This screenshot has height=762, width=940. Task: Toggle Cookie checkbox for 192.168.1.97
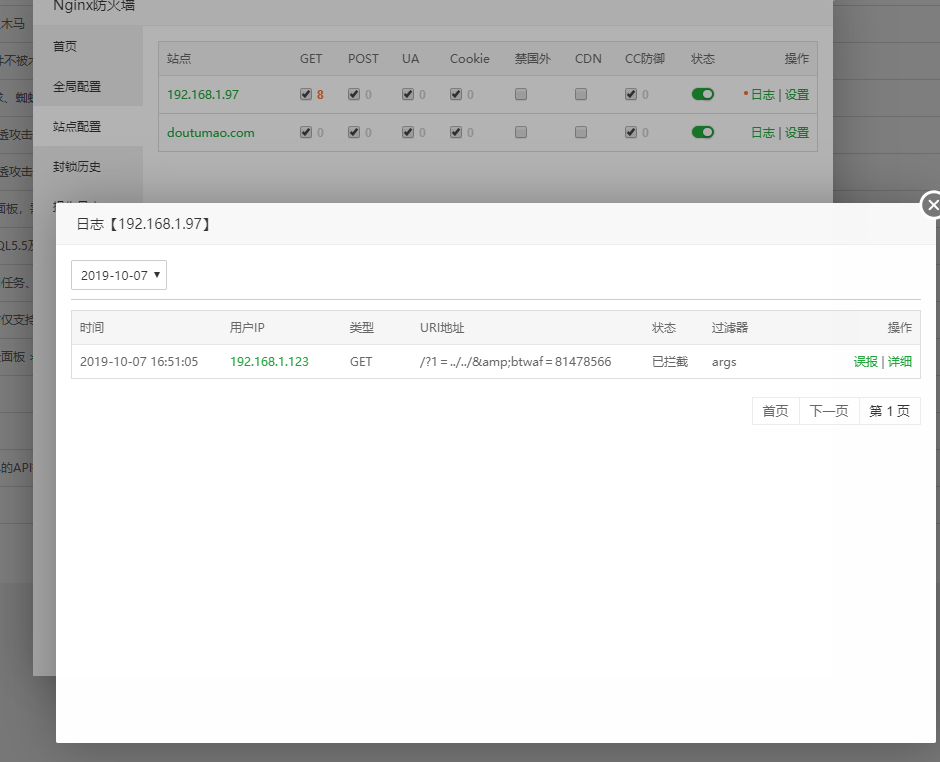pyautogui.click(x=456, y=94)
